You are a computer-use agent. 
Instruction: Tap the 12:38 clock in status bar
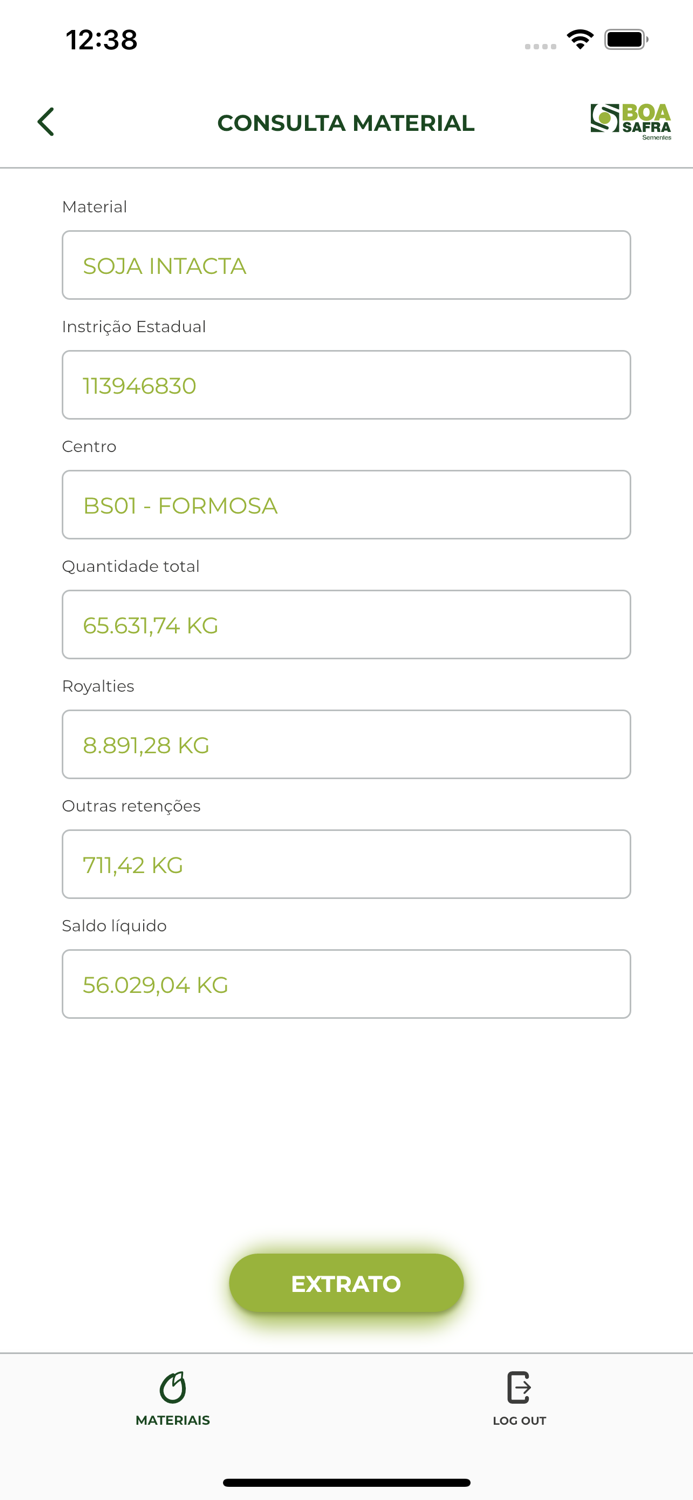102,40
